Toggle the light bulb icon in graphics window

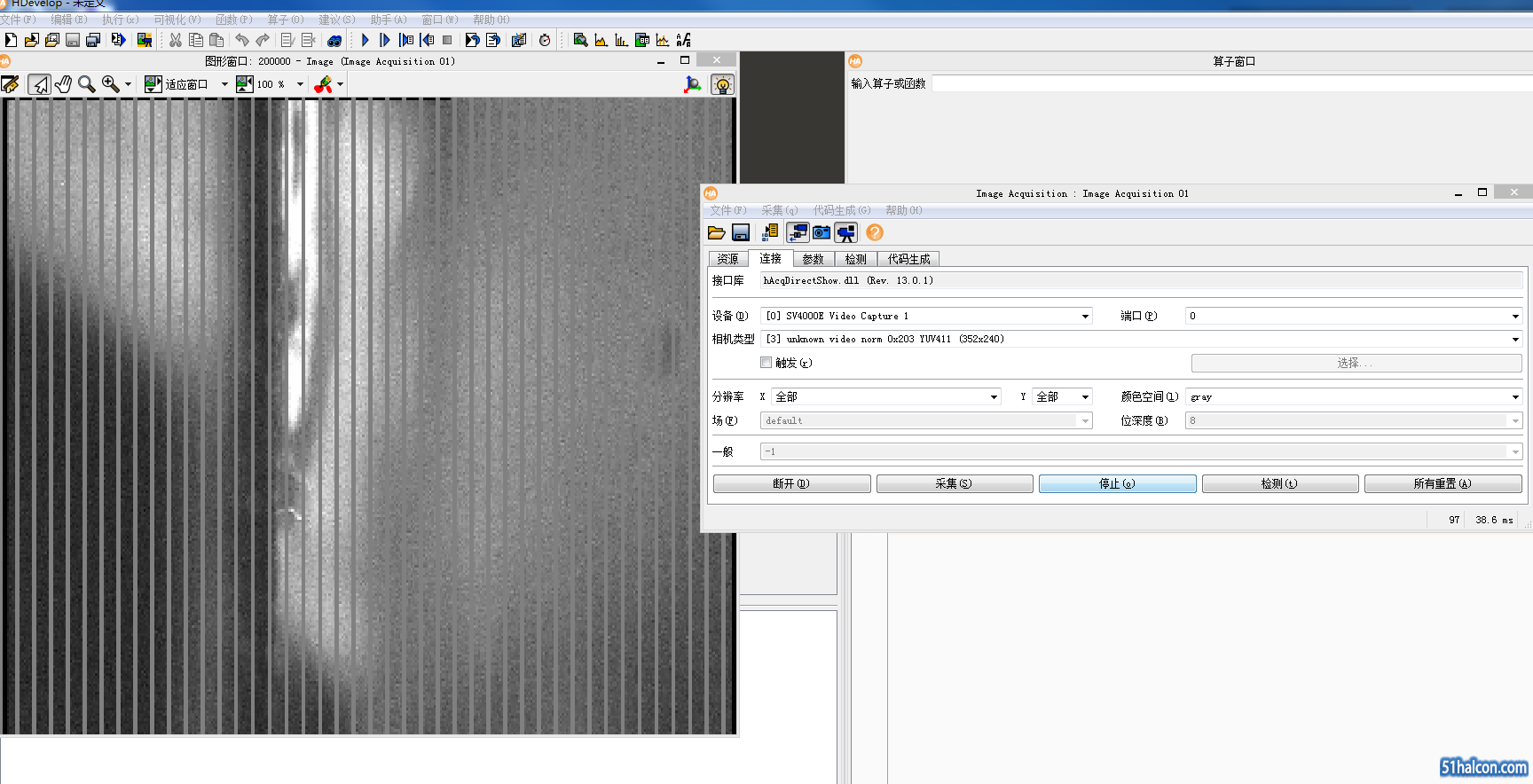pyautogui.click(x=723, y=85)
